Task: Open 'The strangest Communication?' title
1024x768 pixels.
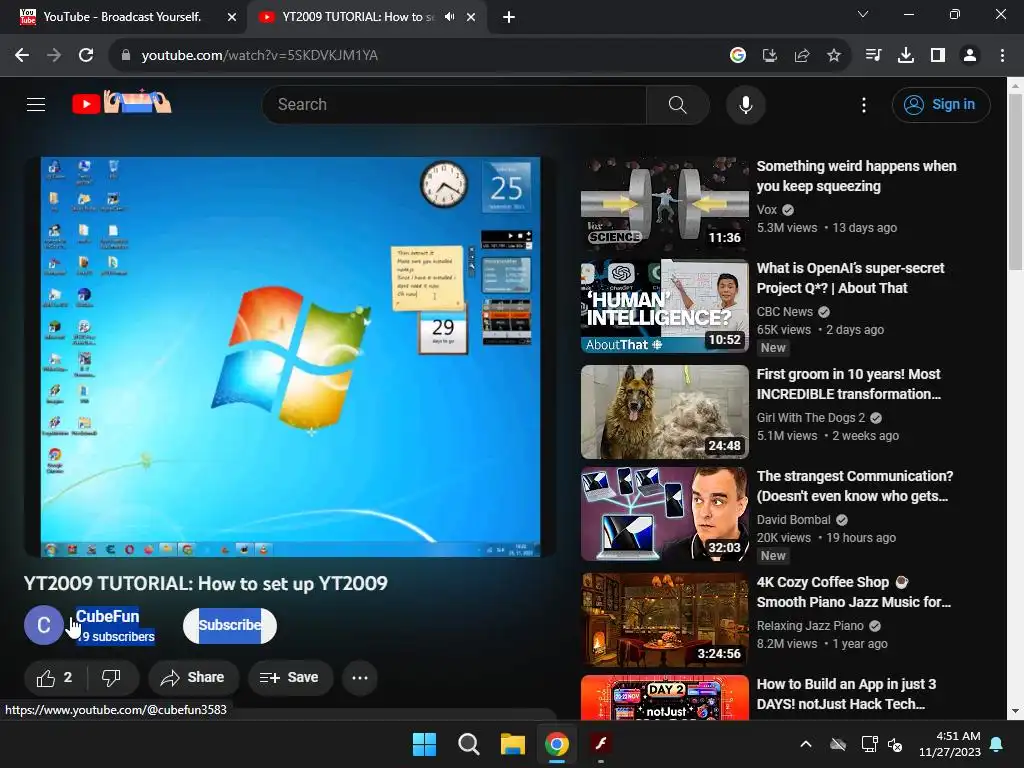Action: coord(855,486)
